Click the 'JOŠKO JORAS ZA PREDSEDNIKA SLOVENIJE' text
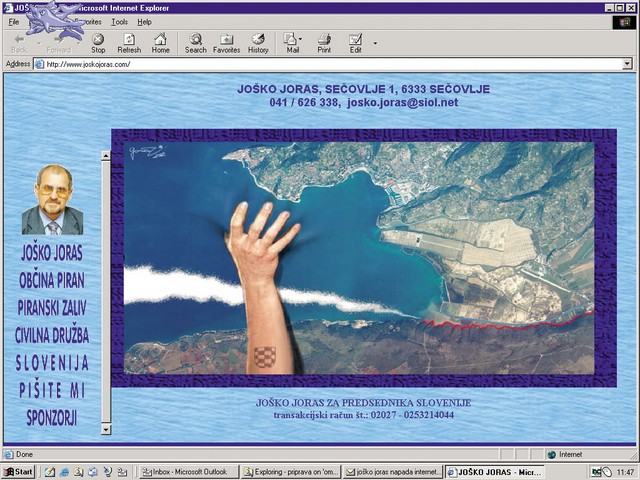 pyautogui.click(x=363, y=403)
